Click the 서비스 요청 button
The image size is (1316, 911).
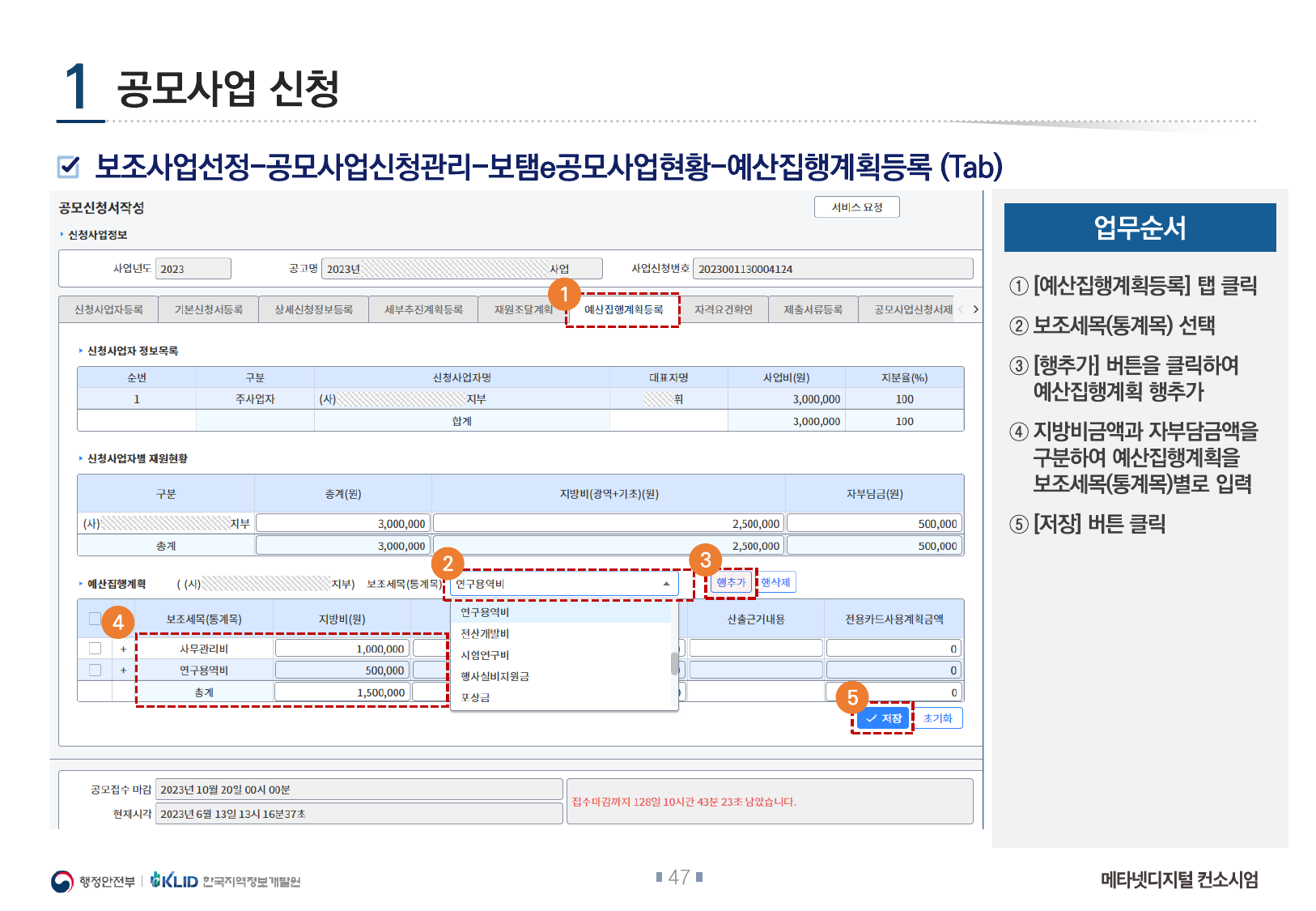(856, 207)
